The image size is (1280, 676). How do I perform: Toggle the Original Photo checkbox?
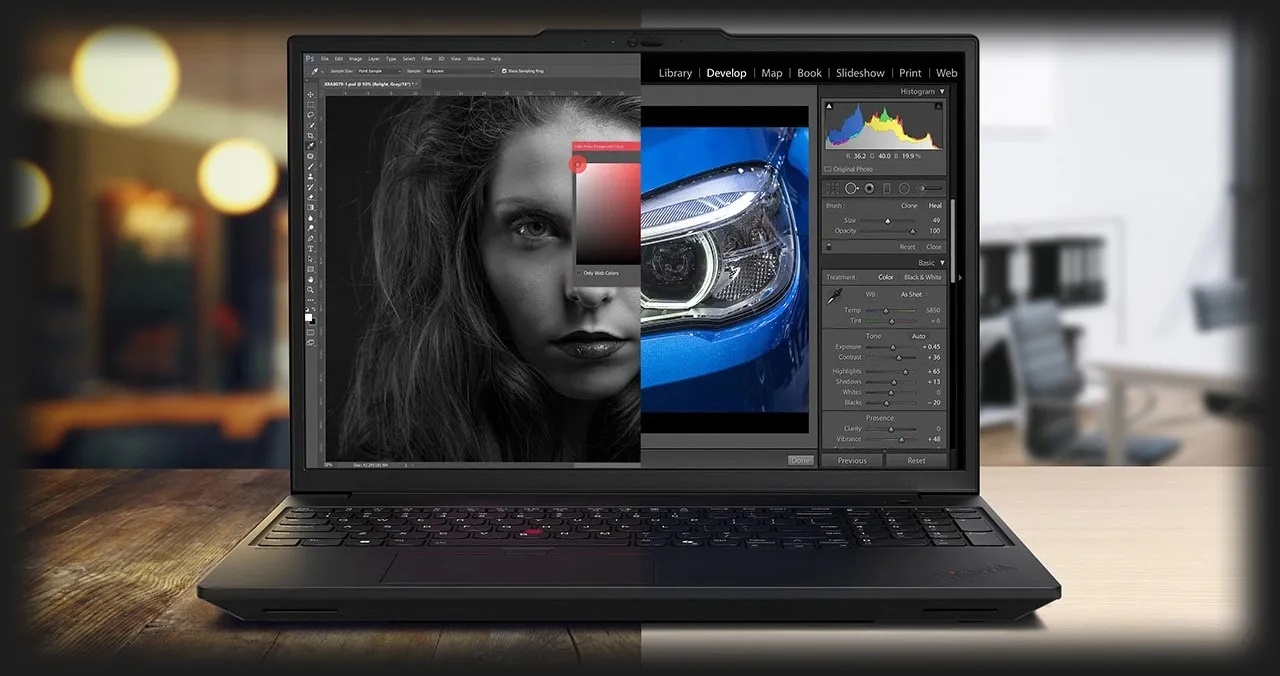click(828, 169)
